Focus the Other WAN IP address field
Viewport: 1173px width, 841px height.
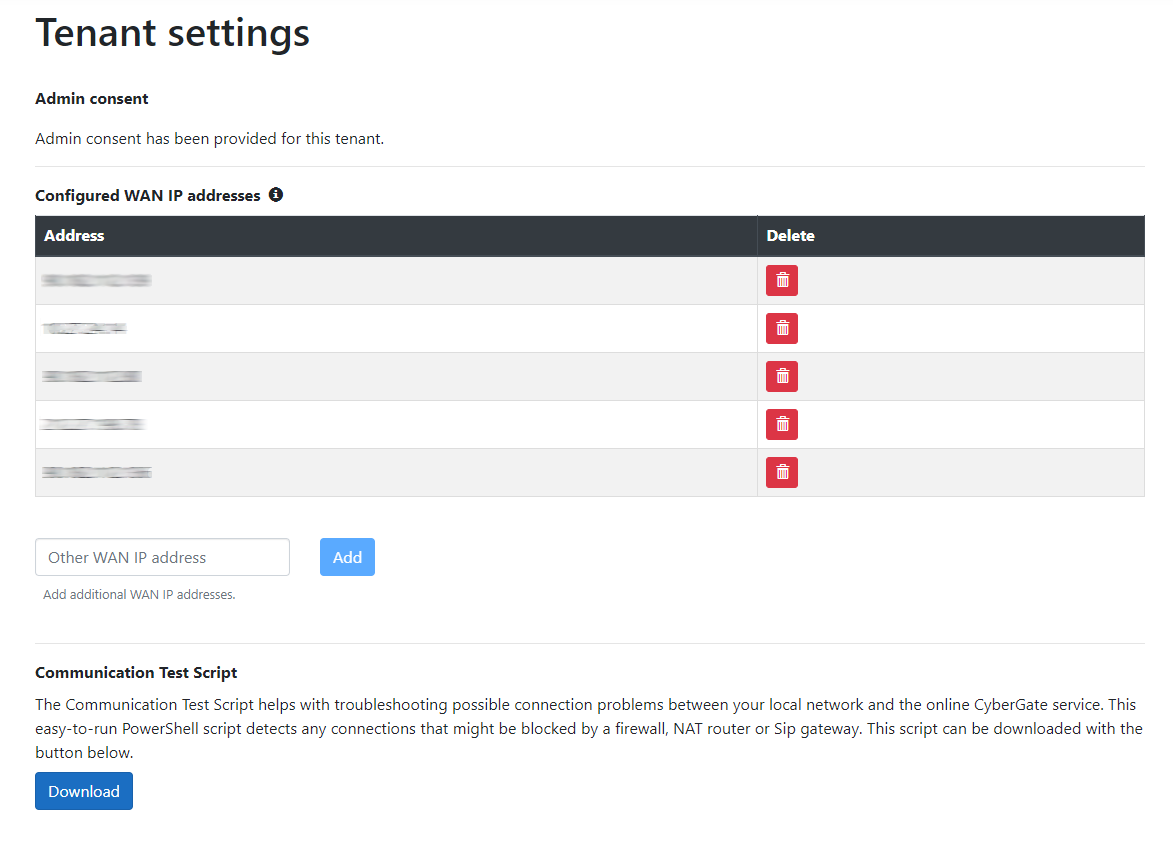[162, 557]
